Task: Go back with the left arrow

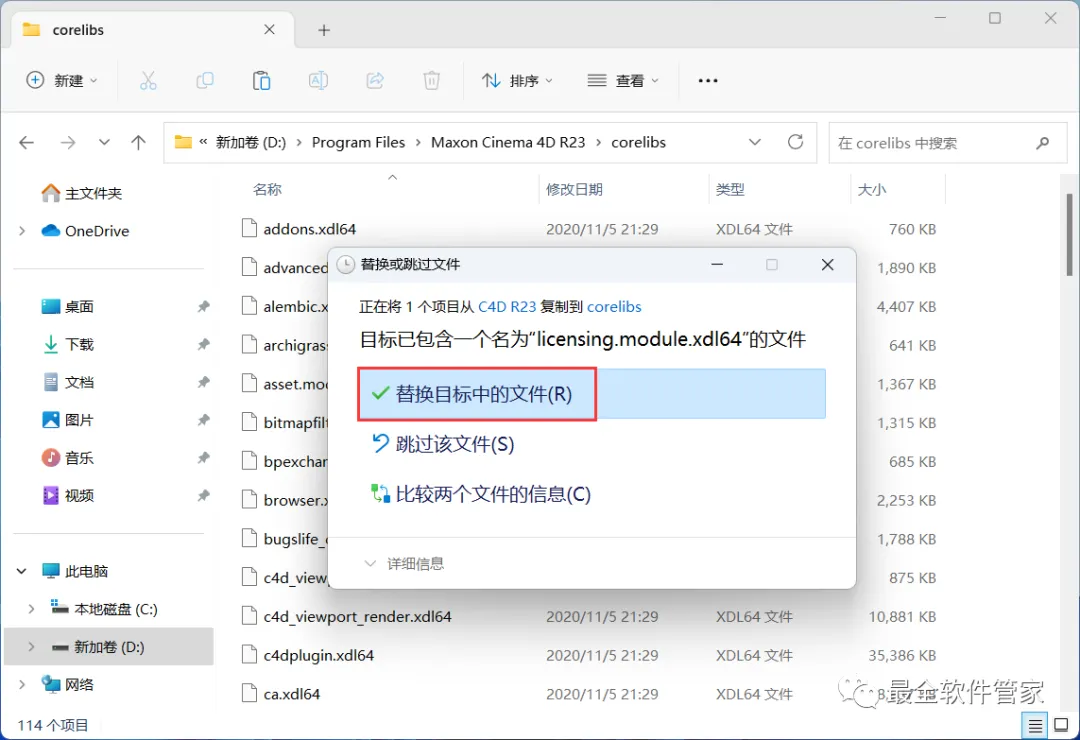Action: click(26, 143)
